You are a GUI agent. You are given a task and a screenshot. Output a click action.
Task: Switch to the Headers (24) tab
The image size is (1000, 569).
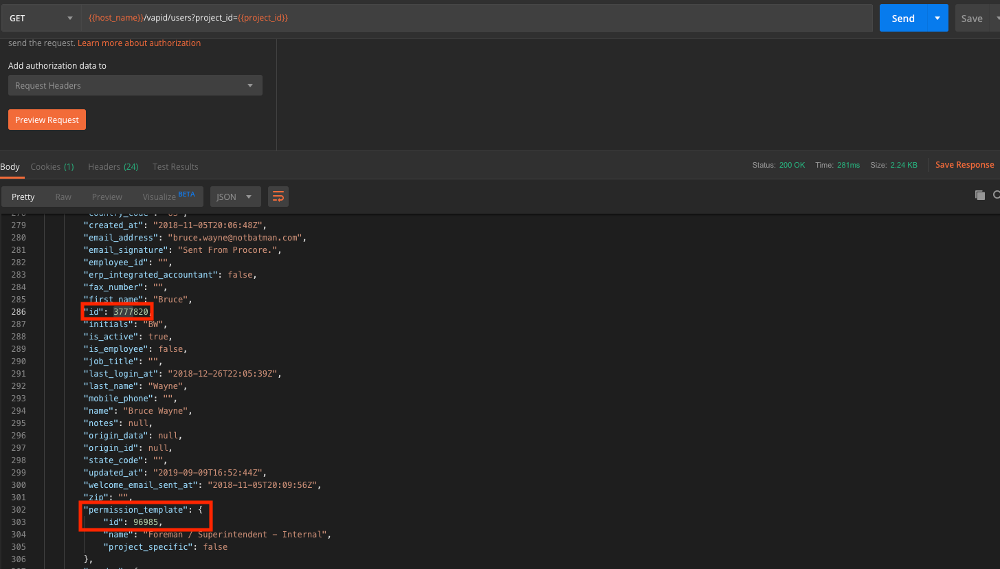point(113,166)
